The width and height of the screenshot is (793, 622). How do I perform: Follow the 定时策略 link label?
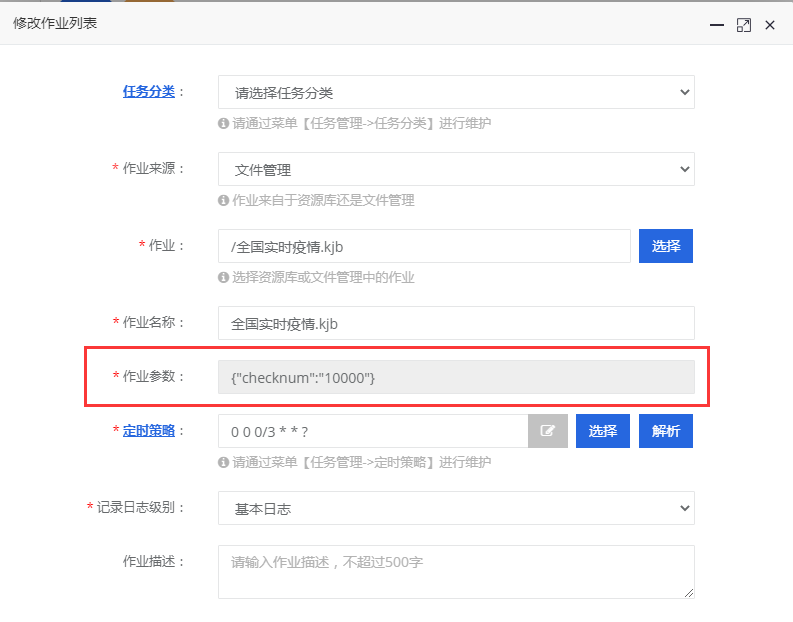(x=149, y=431)
